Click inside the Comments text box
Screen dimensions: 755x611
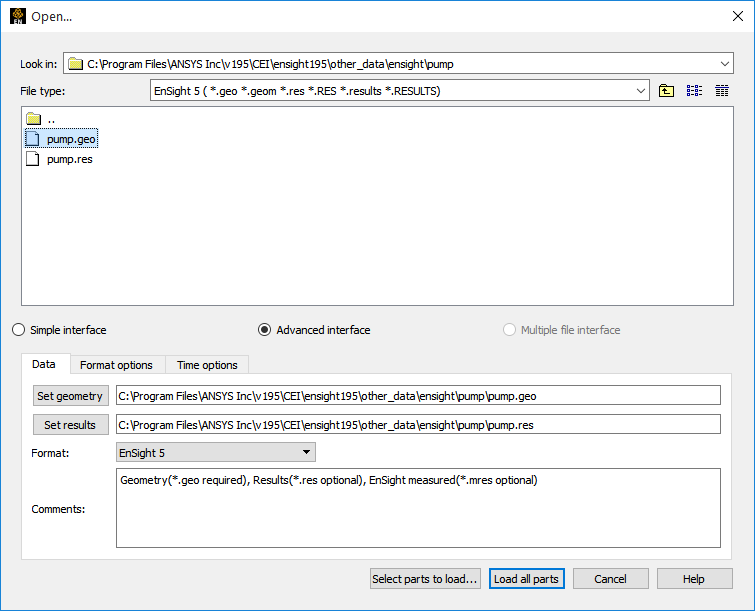coord(418,508)
